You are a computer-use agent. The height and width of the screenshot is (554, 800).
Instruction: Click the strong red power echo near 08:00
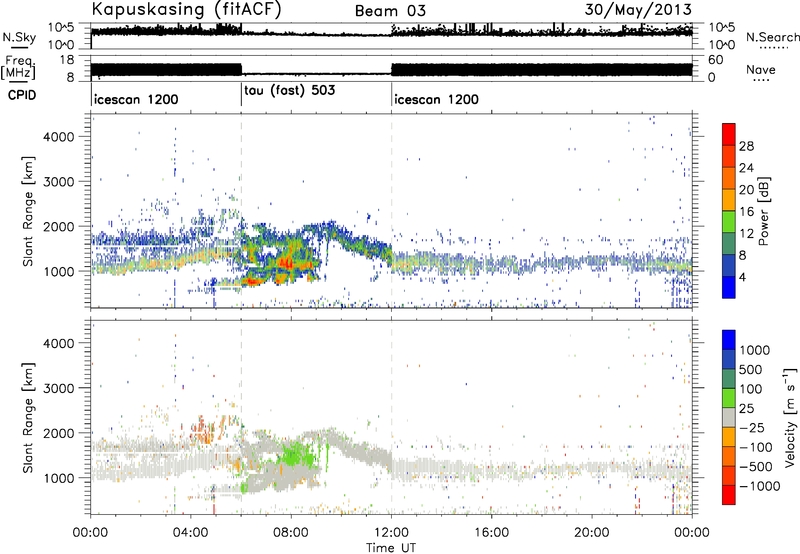[286, 263]
